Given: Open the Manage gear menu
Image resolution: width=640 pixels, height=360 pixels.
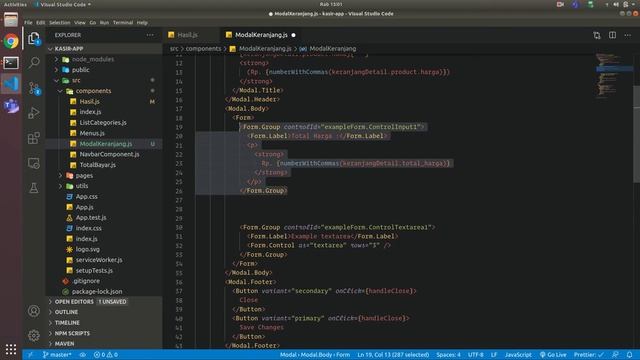Looking at the screenshot, I should point(34,336).
